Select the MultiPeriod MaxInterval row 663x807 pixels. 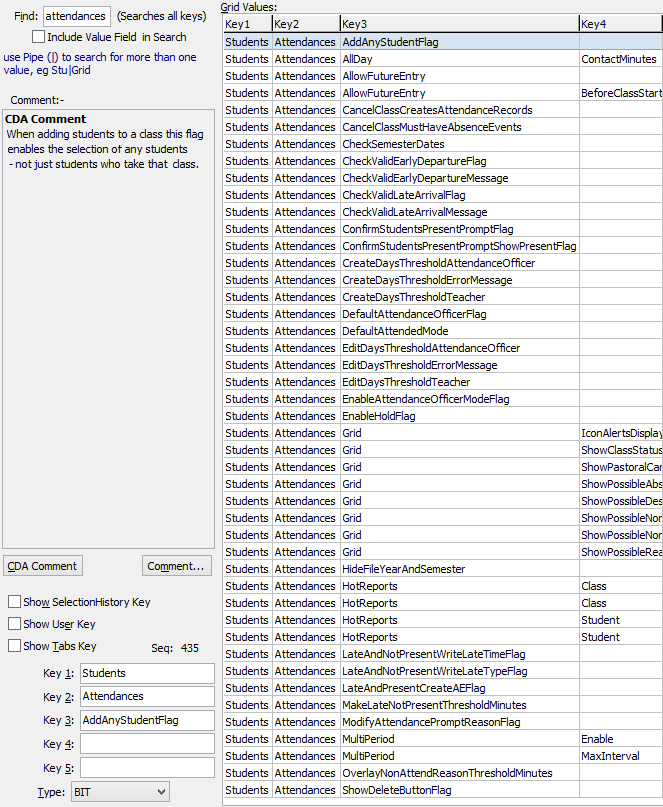coord(368,756)
